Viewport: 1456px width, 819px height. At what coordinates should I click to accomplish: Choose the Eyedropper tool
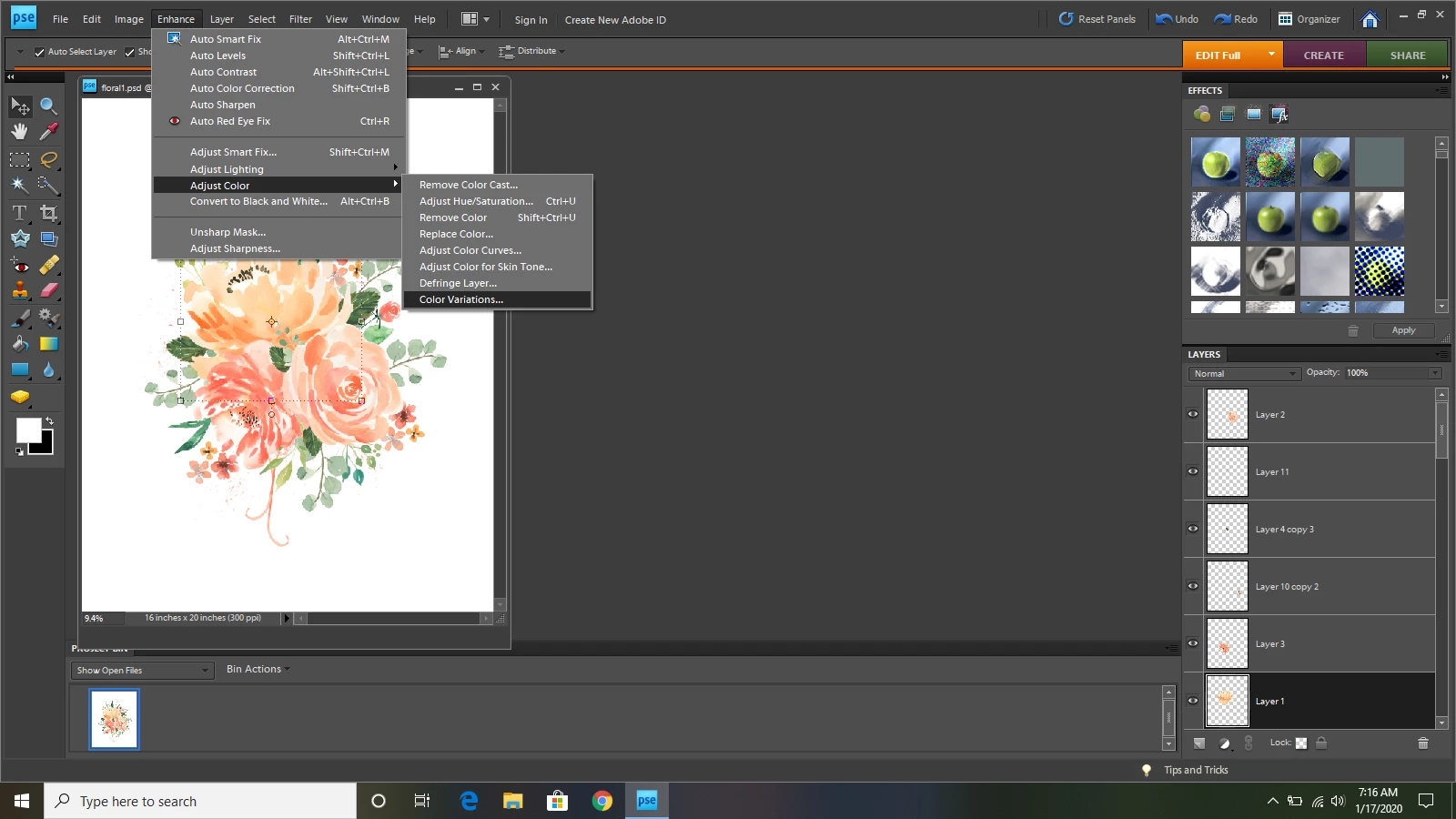pos(49,132)
